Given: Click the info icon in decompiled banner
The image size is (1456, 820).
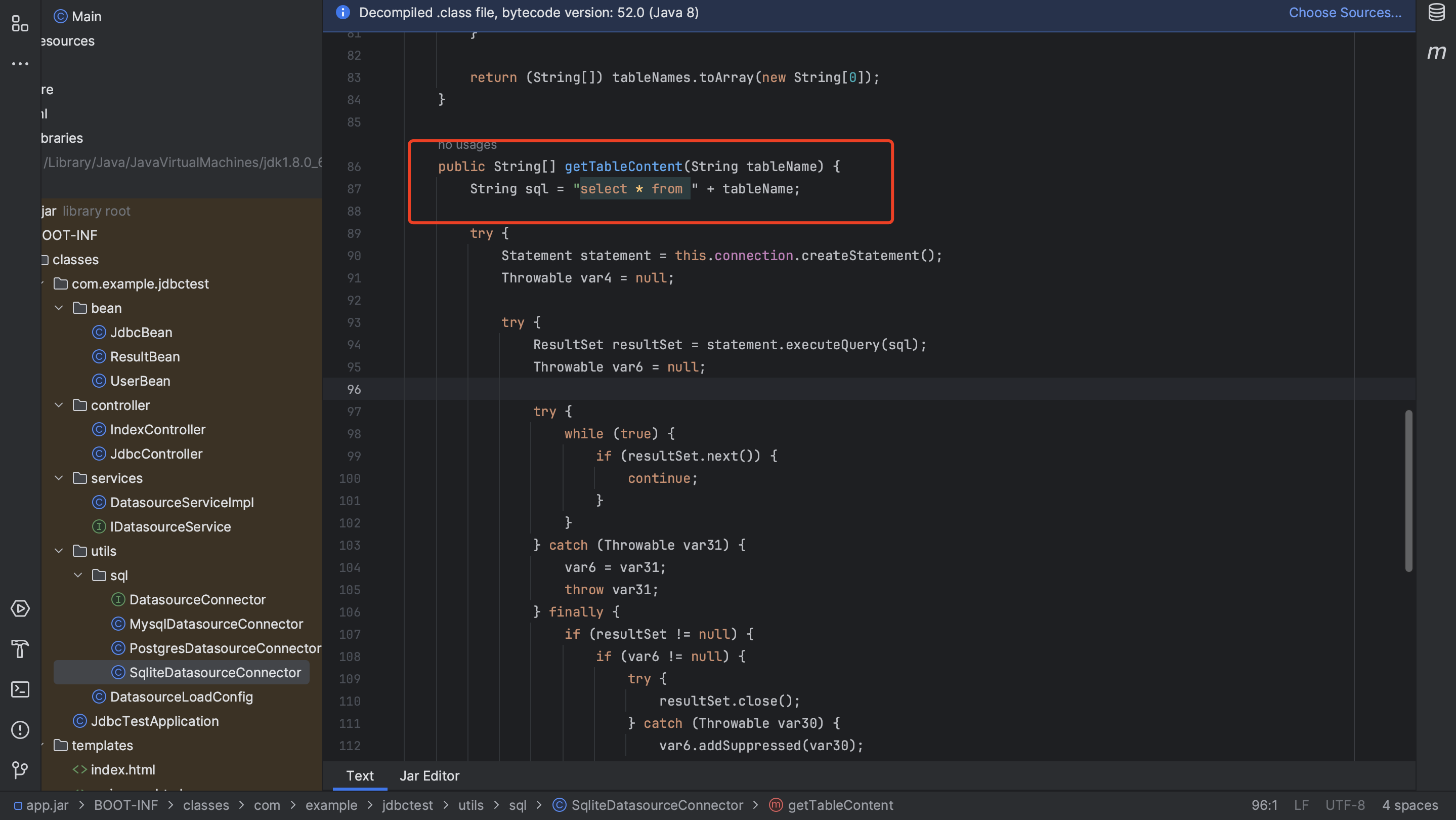Looking at the screenshot, I should click(x=342, y=12).
